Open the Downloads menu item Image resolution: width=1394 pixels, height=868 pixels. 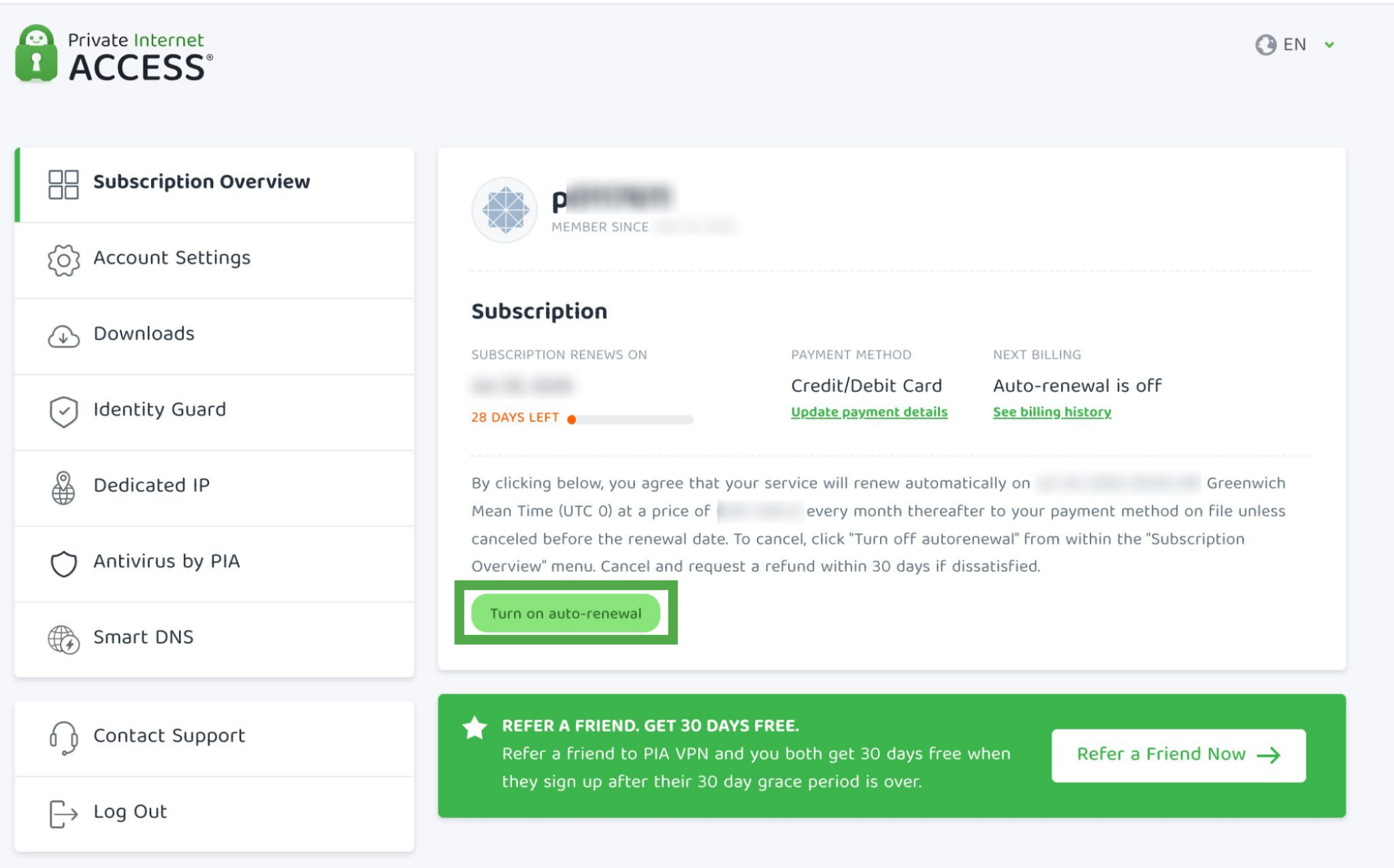214,336
